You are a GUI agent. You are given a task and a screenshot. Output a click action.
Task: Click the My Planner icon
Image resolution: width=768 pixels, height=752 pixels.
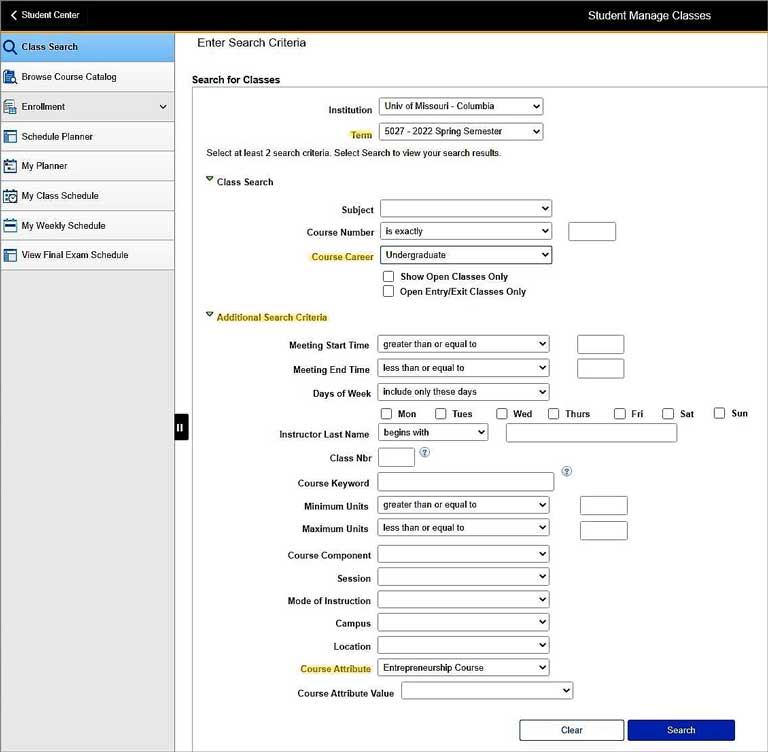coord(11,166)
